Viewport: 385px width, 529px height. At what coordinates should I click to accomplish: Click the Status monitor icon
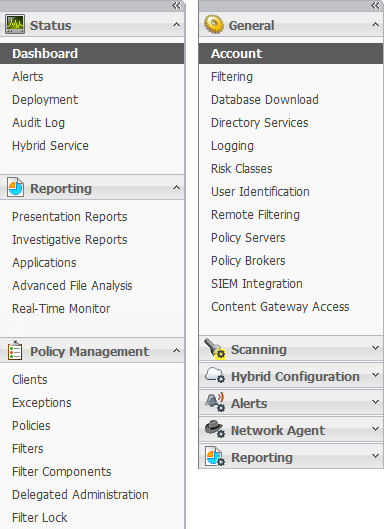(x=15, y=24)
